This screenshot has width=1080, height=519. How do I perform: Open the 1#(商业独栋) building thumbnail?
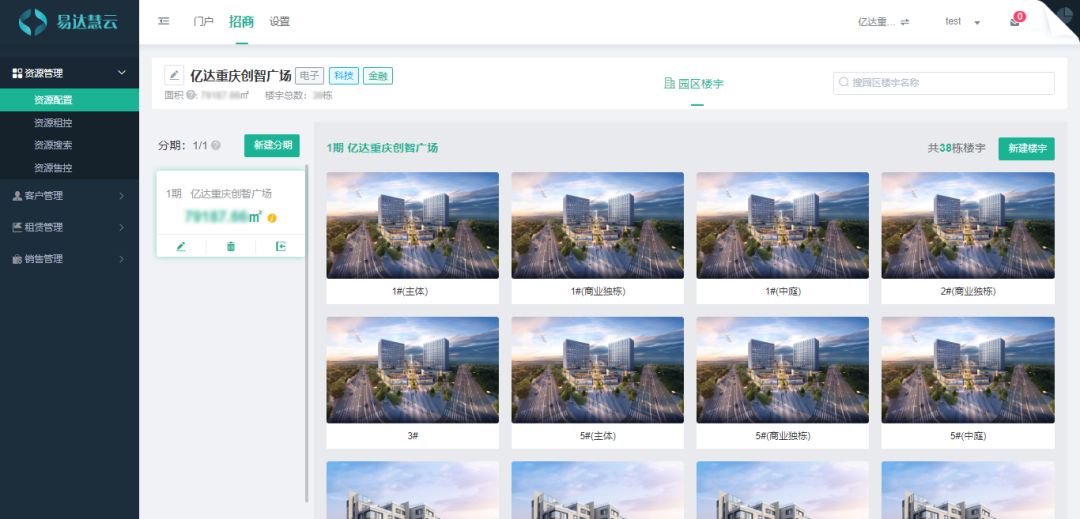(597, 225)
